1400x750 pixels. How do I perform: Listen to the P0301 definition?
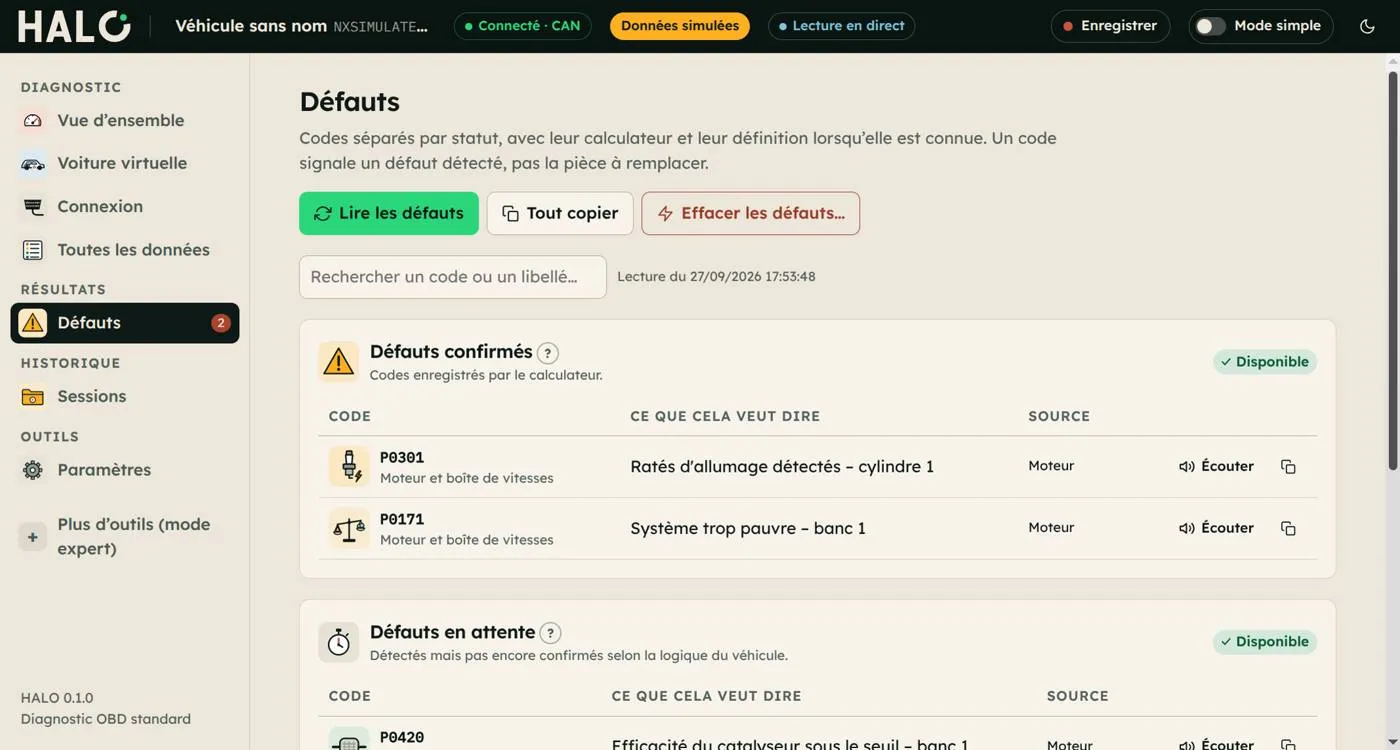(x=1216, y=466)
